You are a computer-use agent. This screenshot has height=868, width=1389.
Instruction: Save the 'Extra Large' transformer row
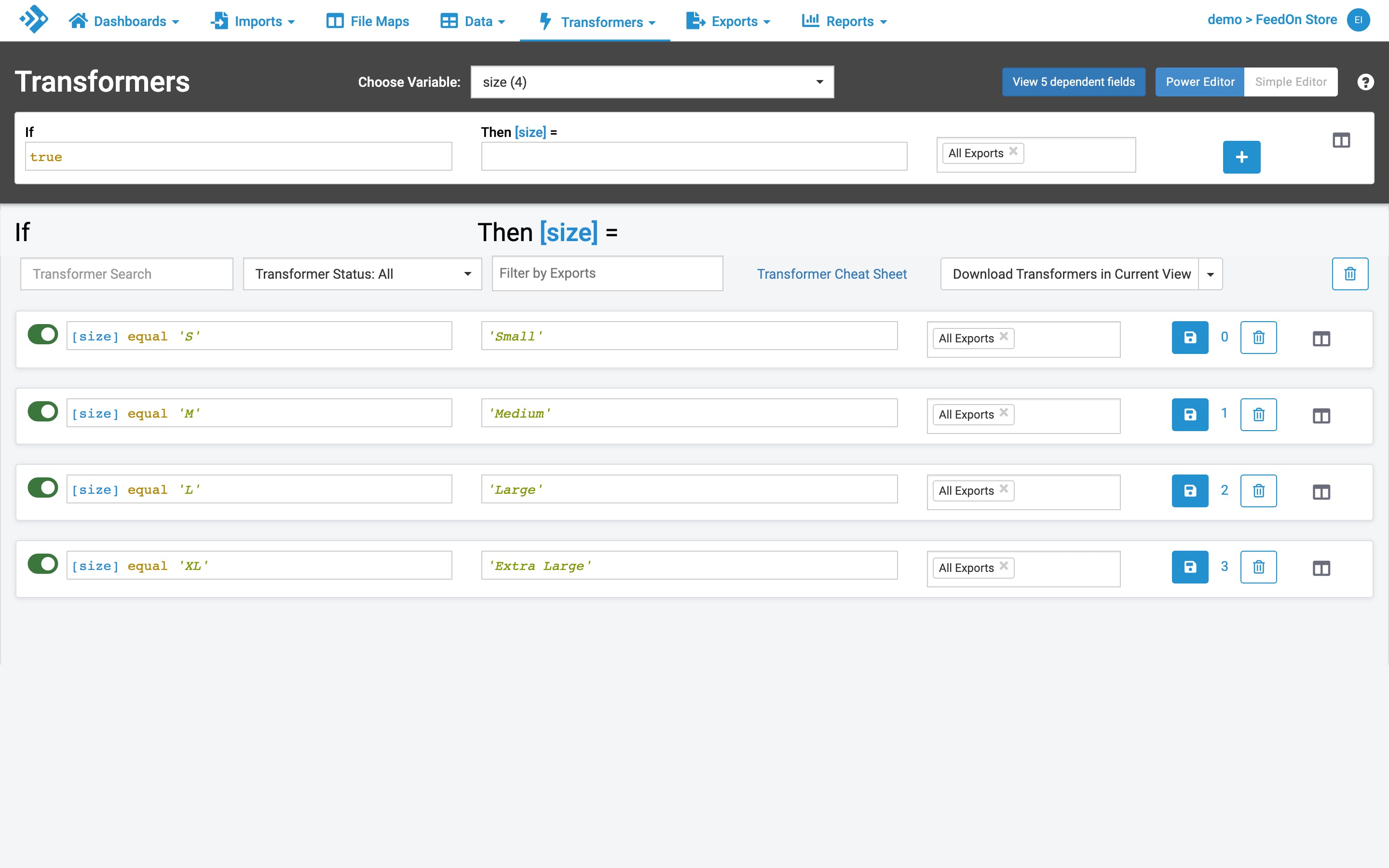1189,567
